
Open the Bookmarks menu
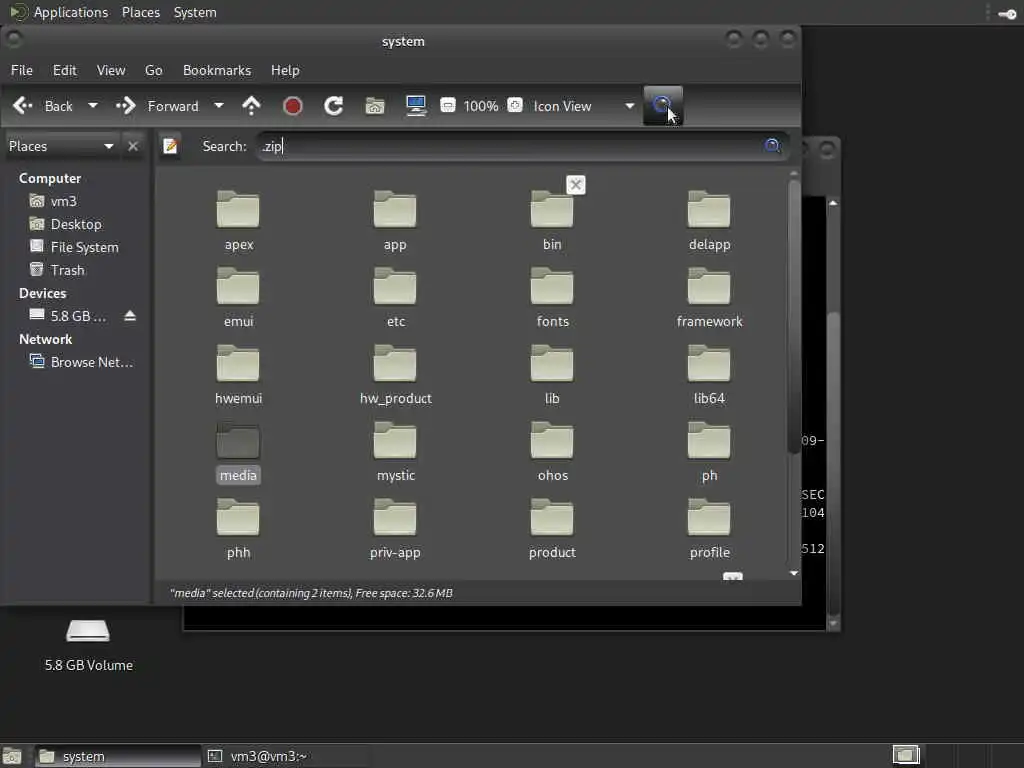click(x=217, y=71)
